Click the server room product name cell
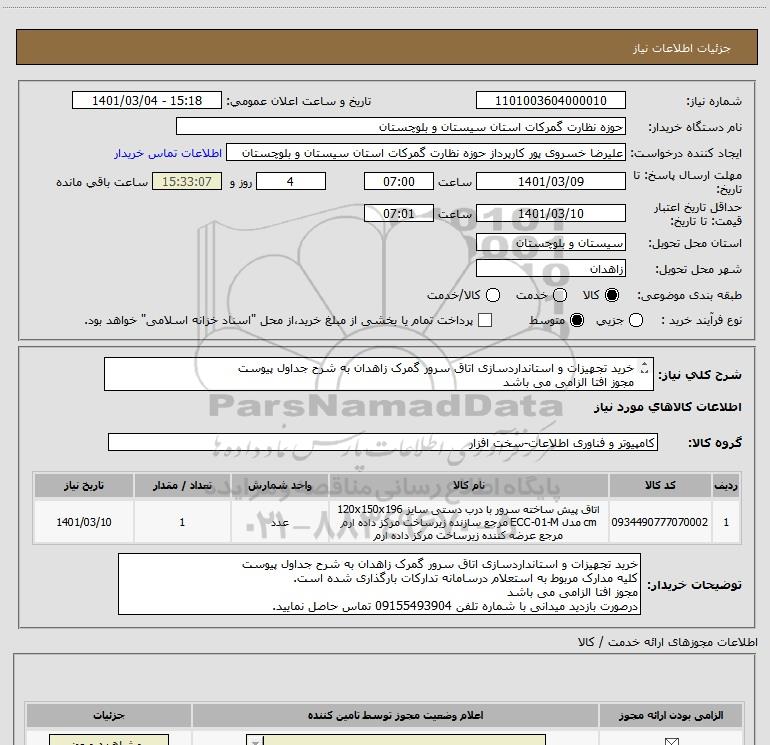The image size is (770, 745). 468,522
